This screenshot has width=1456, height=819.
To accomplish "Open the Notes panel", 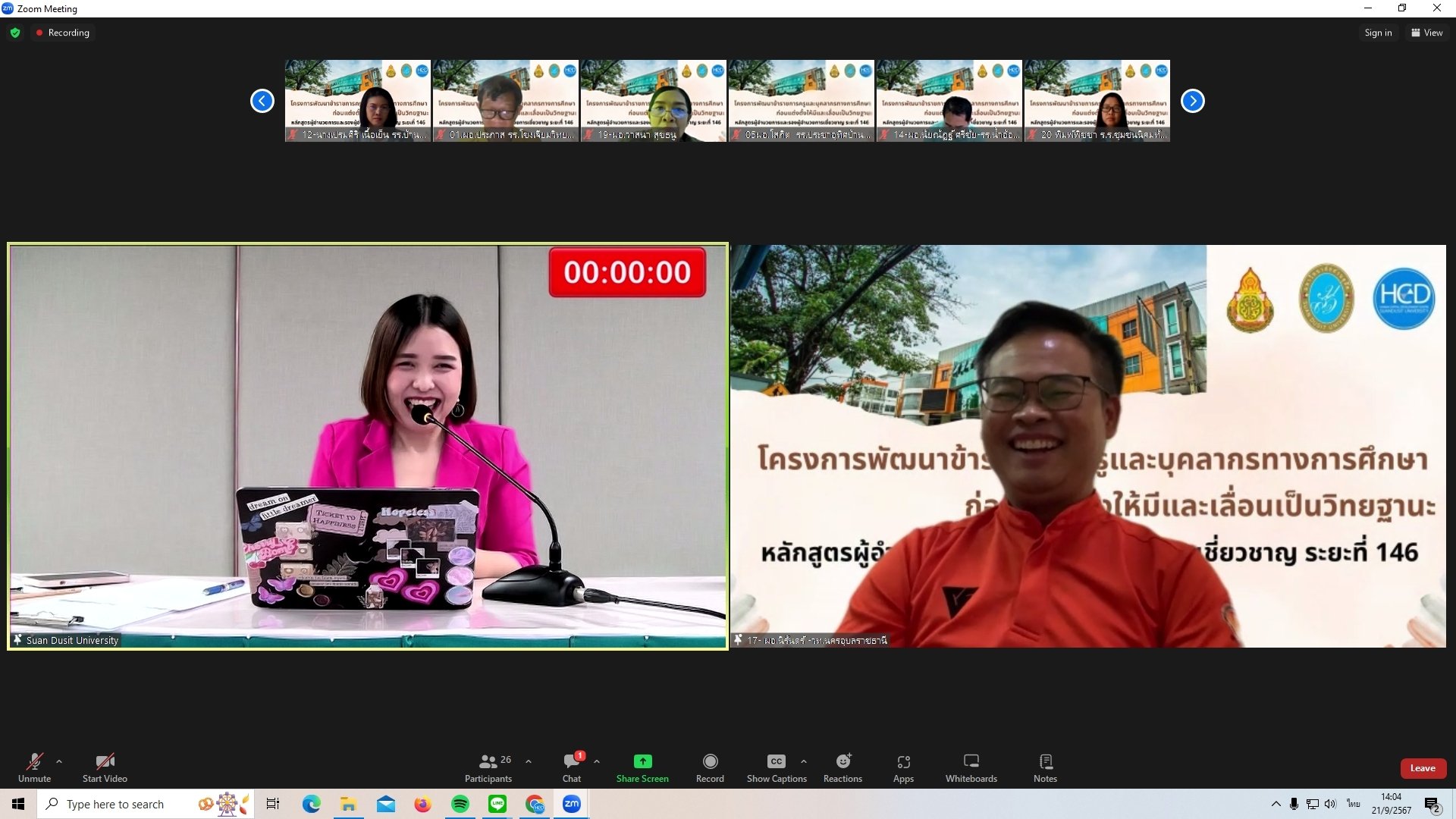I will (1045, 767).
